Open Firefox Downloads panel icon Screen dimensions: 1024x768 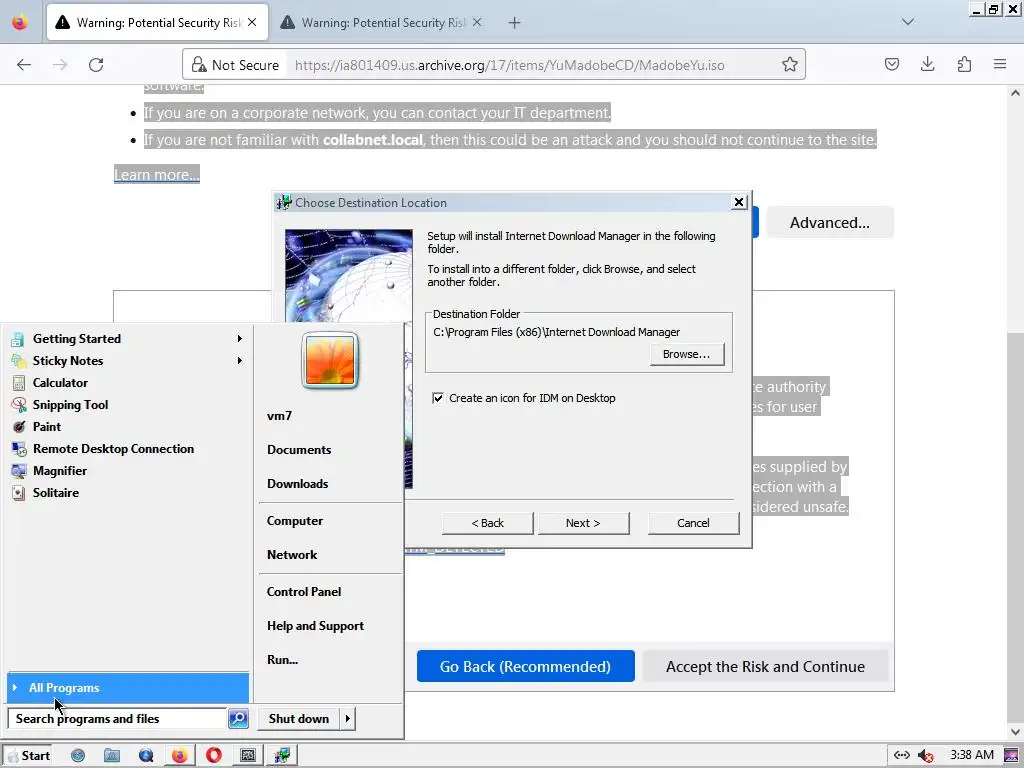[x=927, y=64]
